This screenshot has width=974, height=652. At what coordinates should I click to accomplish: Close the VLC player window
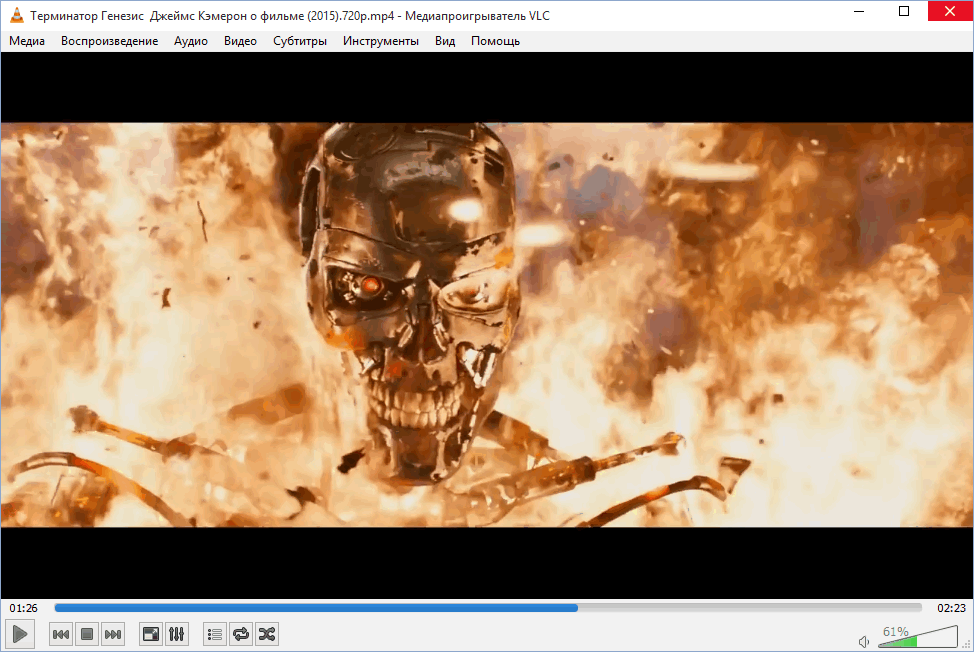[x=950, y=11]
